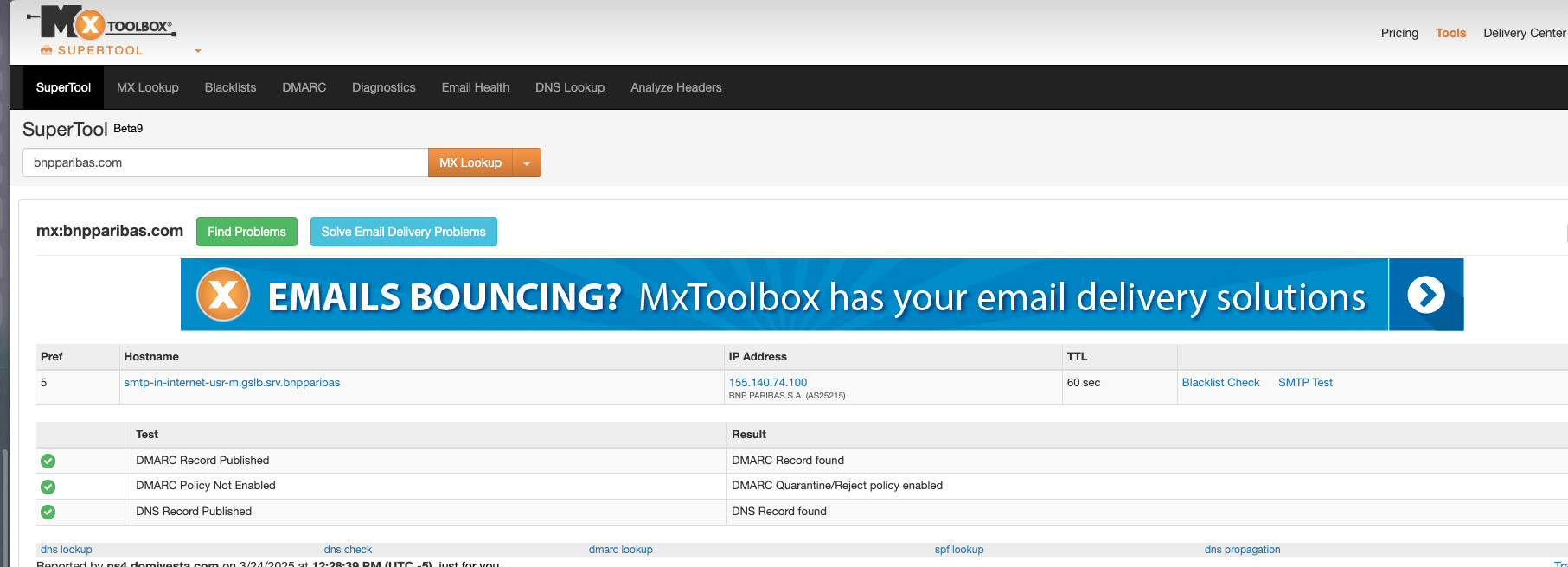The height and width of the screenshot is (567, 1568).
Task: Click the SuperTool Beta9 page heading
Action: click(83, 130)
